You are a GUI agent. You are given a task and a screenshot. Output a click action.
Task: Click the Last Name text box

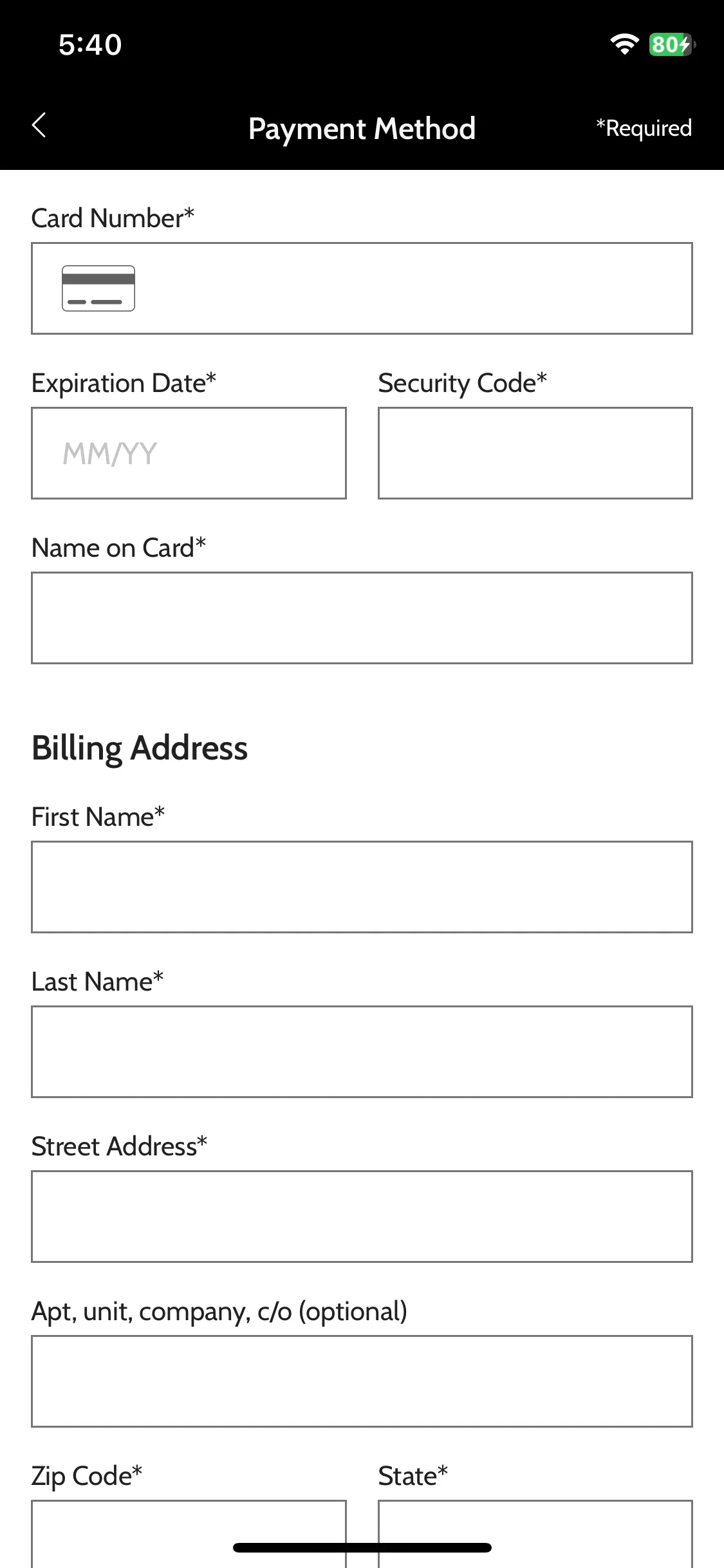click(362, 1052)
